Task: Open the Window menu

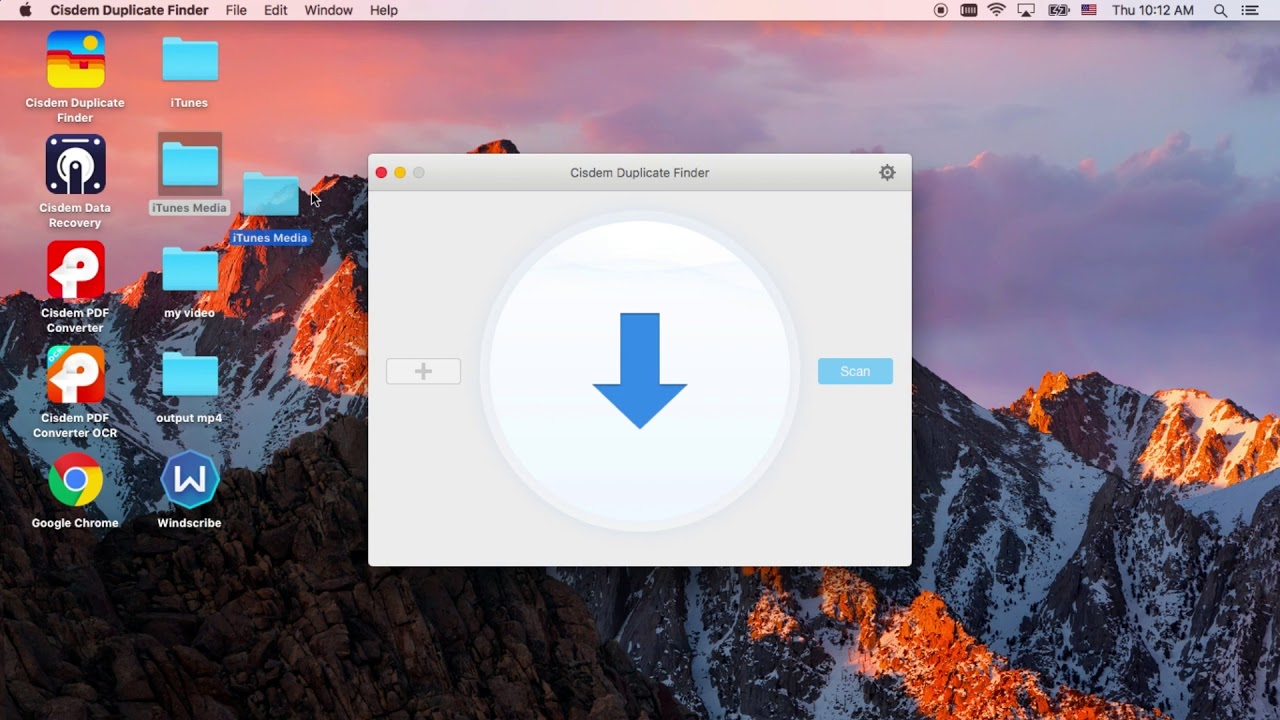Action: [328, 10]
